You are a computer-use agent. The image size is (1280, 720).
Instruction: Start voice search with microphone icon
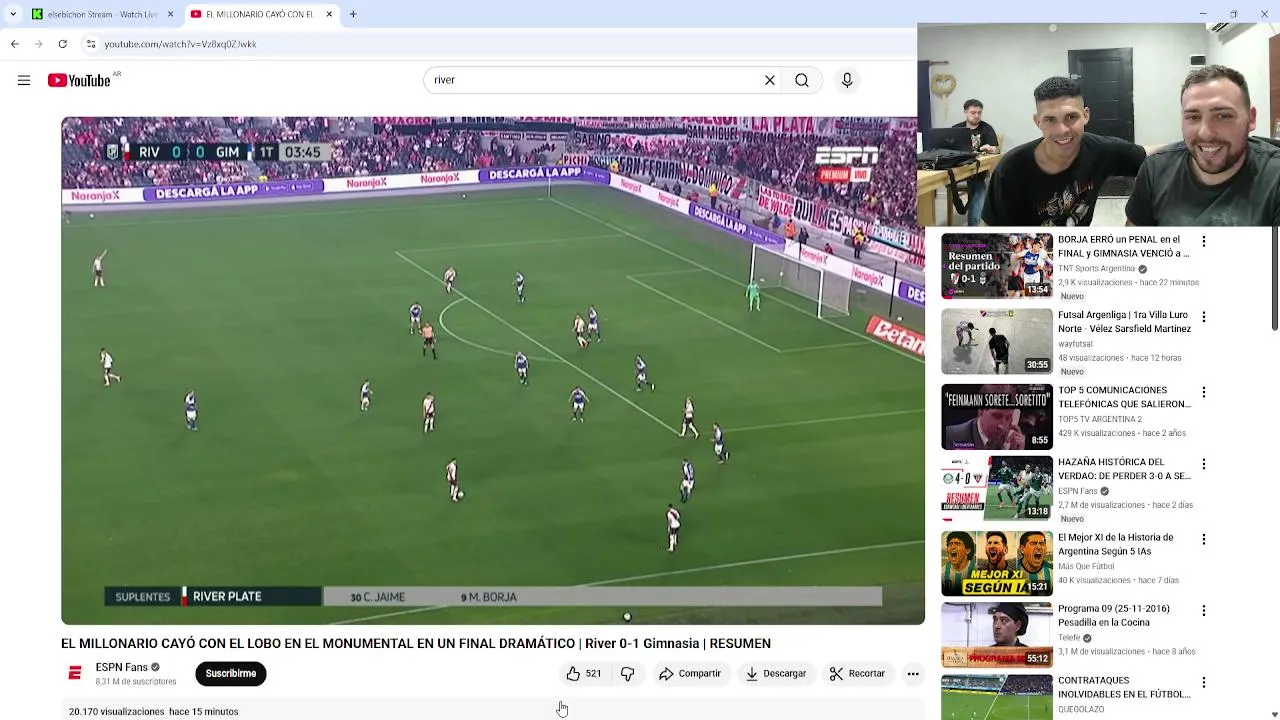[x=847, y=80]
